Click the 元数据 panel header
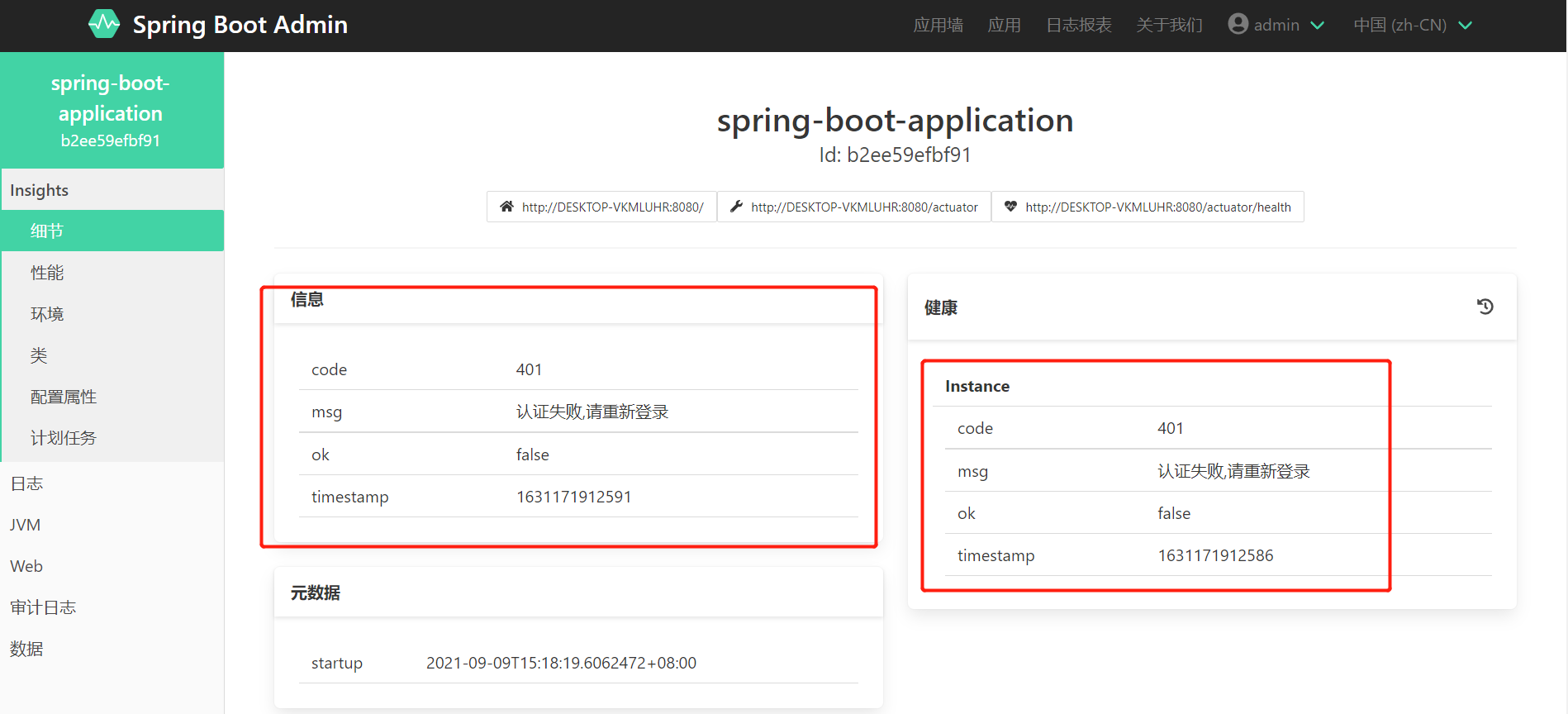This screenshot has height=714, width=1568. coord(578,593)
